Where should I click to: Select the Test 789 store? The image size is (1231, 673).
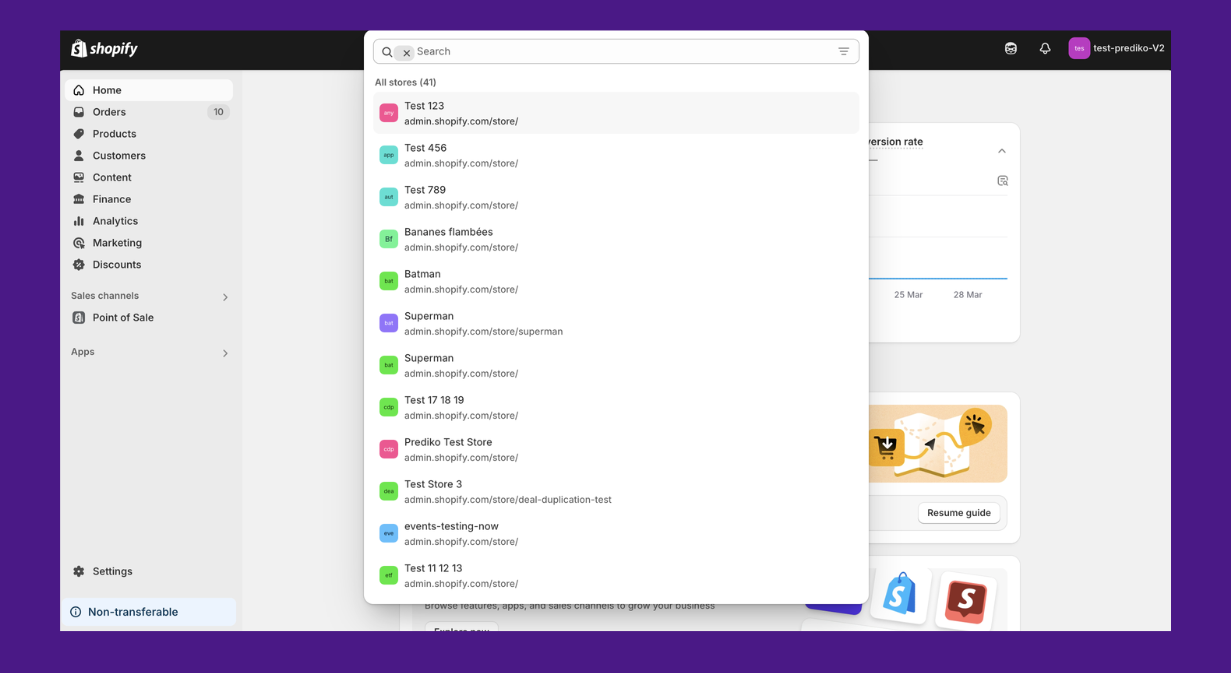[x=616, y=197]
